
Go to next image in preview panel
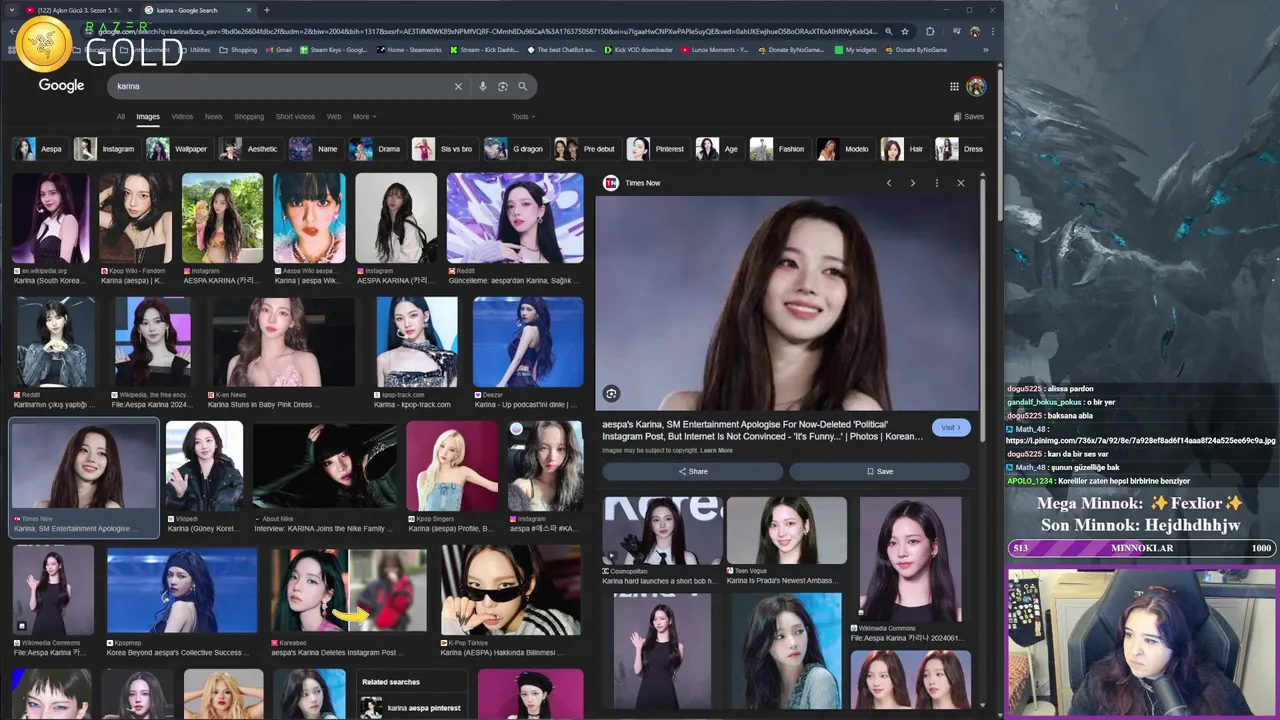pyautogui.click(x=912, y=183)
